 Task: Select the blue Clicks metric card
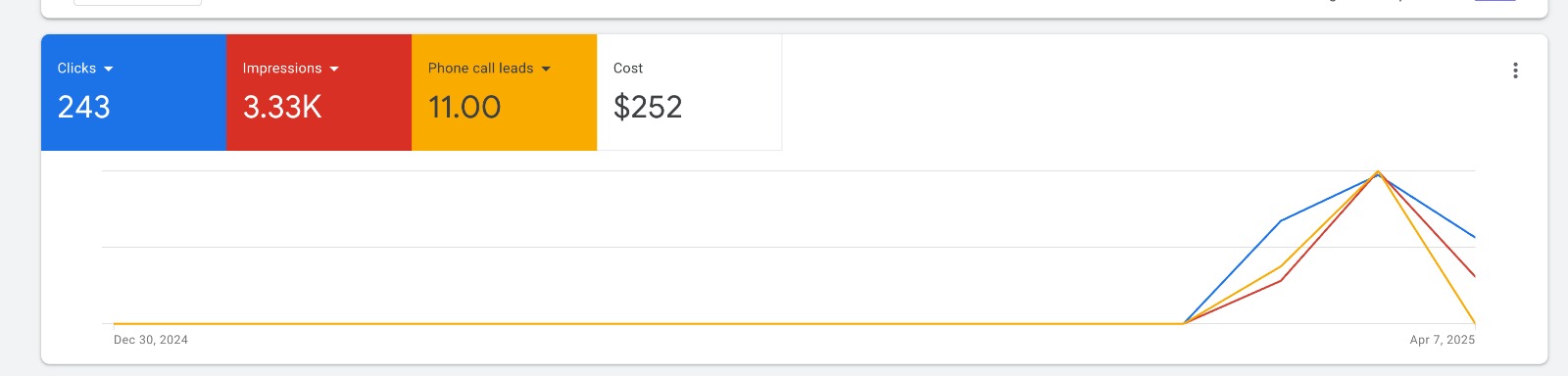point(133,92)
